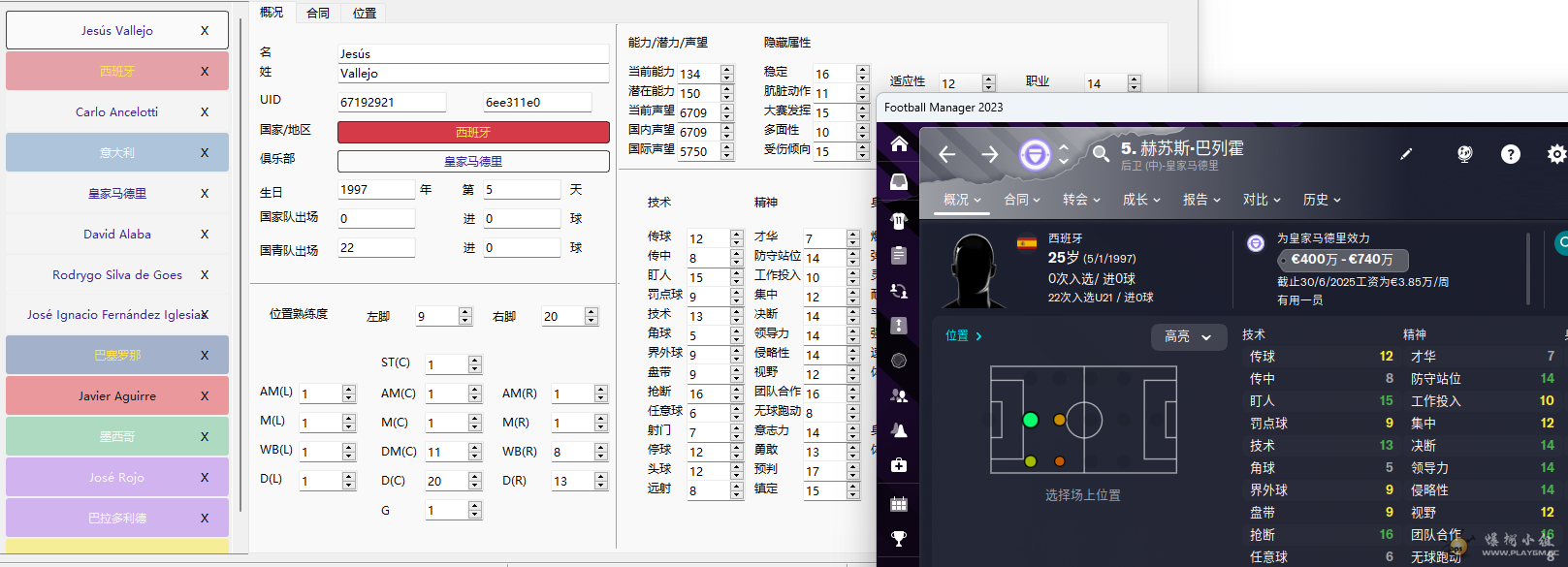Open medical kit icon in FM sidebar

point(899,465)
